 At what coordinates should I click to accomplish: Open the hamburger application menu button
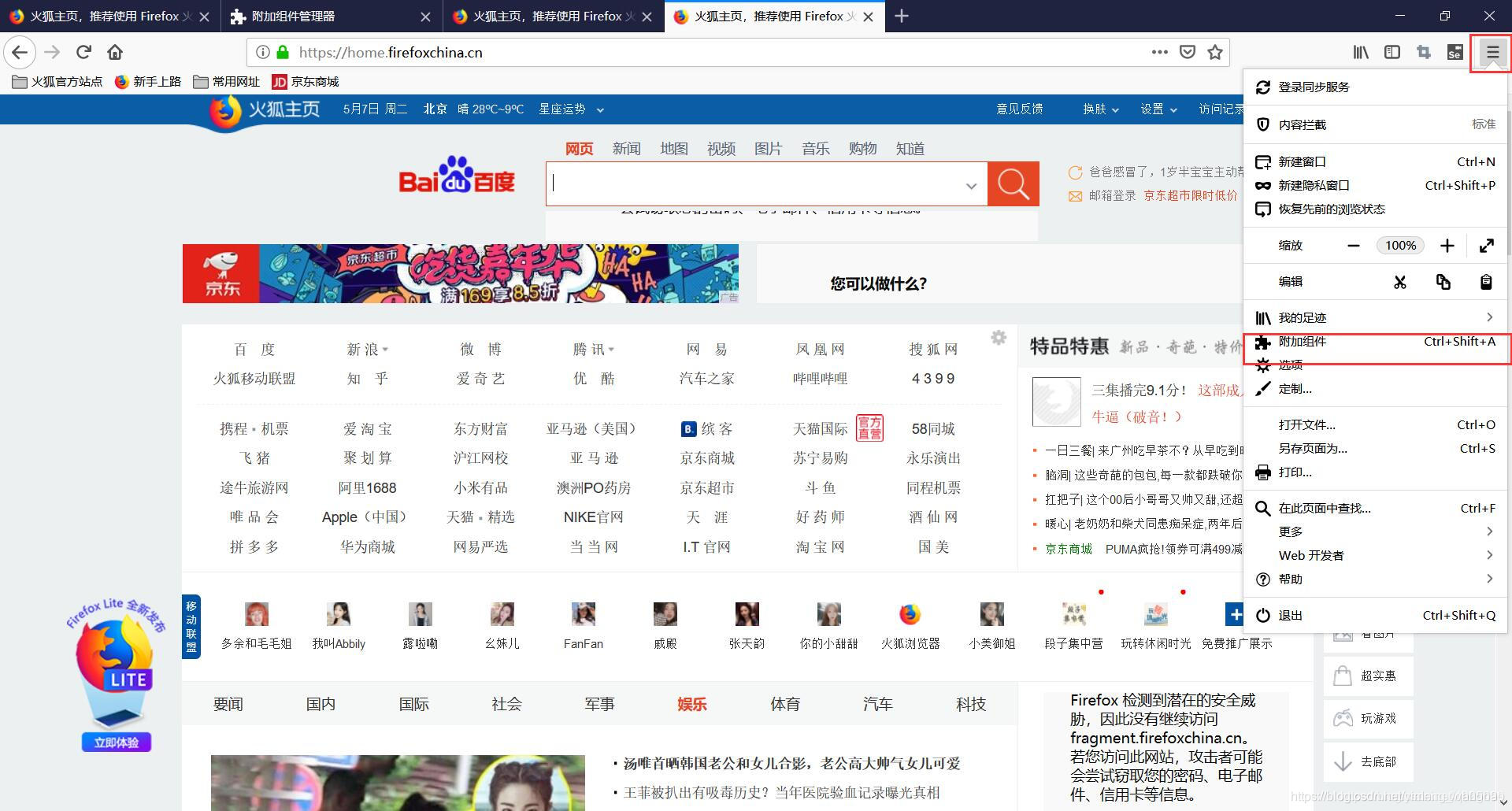pos(1492,53)
